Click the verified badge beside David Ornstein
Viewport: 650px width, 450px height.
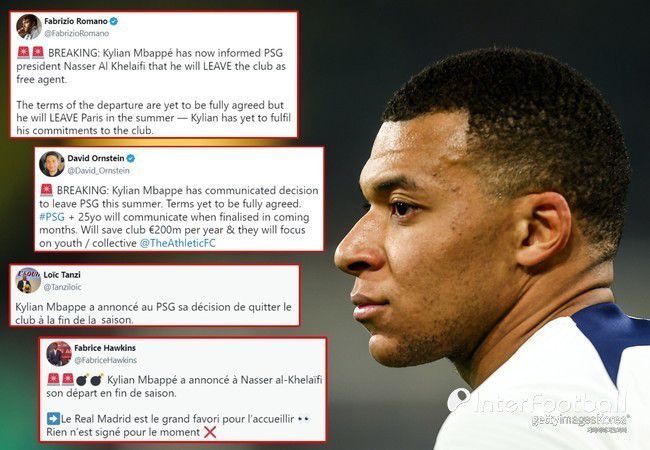[131, 158]
